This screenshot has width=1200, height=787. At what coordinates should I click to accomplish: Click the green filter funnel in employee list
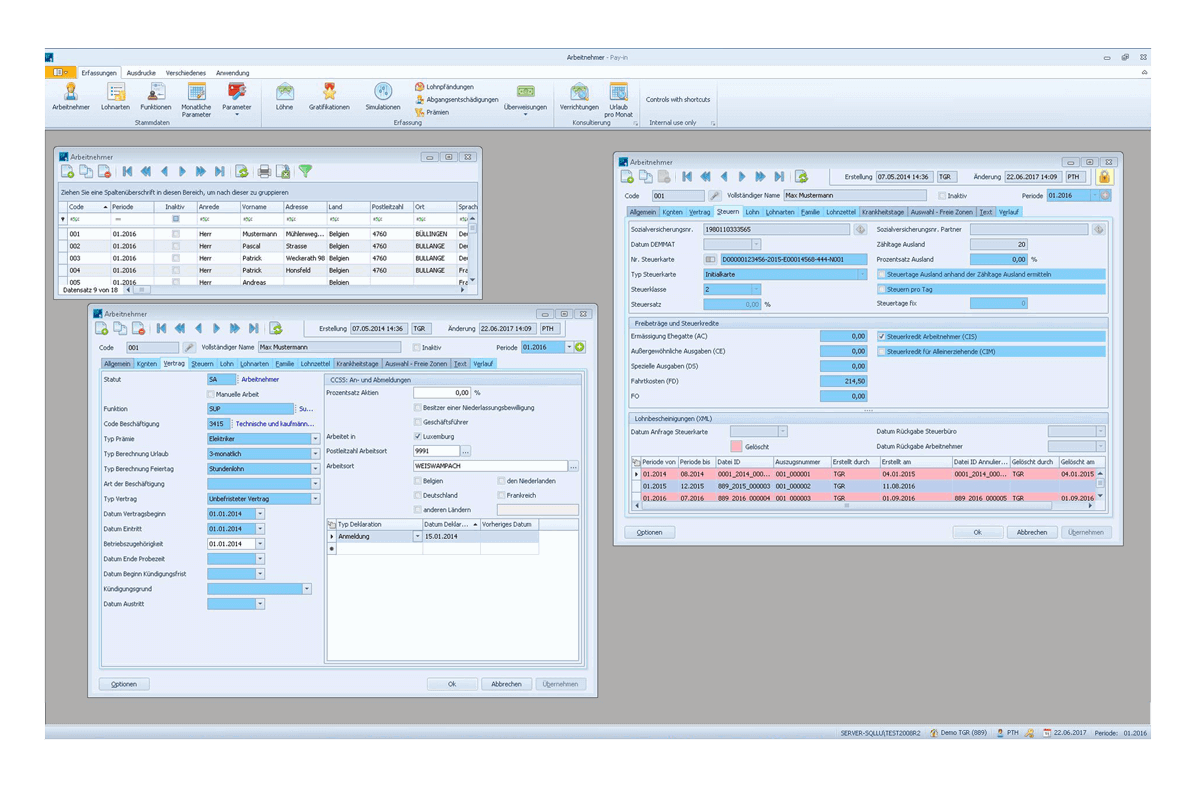tap(305, 172)
